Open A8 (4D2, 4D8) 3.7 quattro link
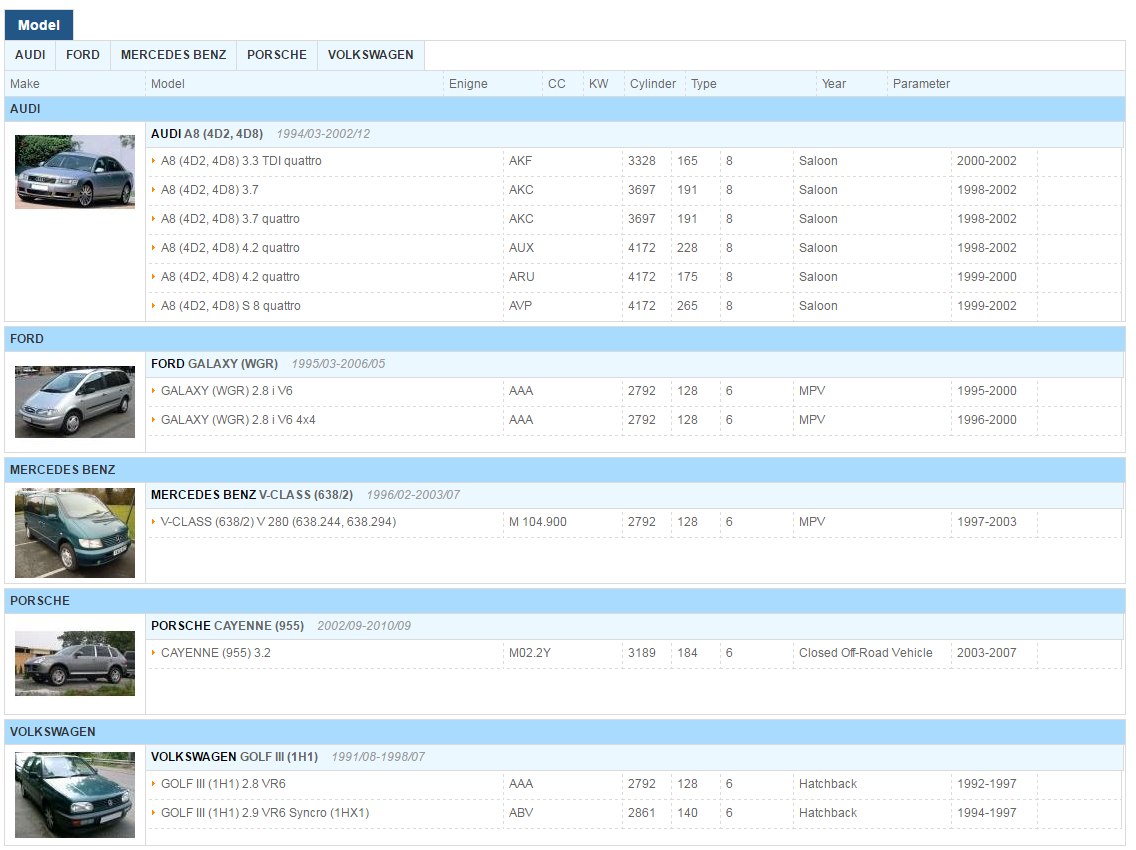1136x850 pixels. coord(230,219)
